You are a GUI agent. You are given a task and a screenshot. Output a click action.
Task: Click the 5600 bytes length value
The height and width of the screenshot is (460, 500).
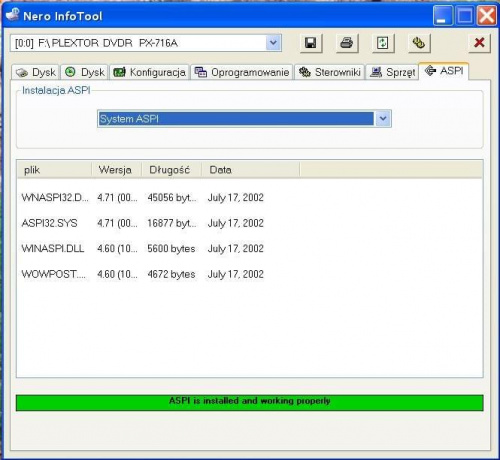[171, 249]
